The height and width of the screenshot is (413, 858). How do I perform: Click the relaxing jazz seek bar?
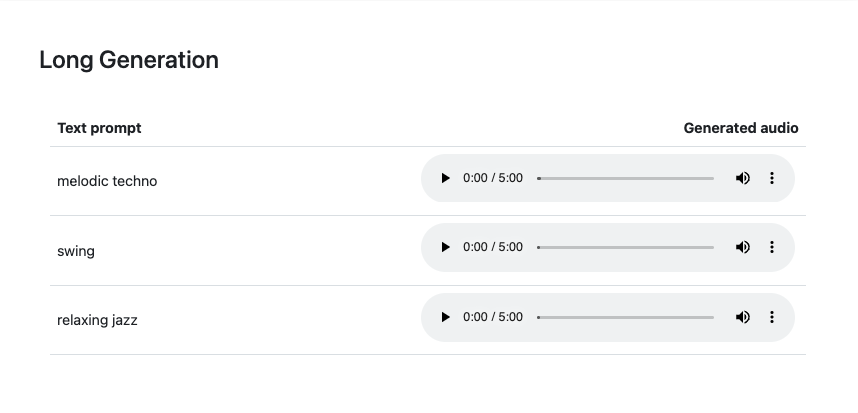626,317
